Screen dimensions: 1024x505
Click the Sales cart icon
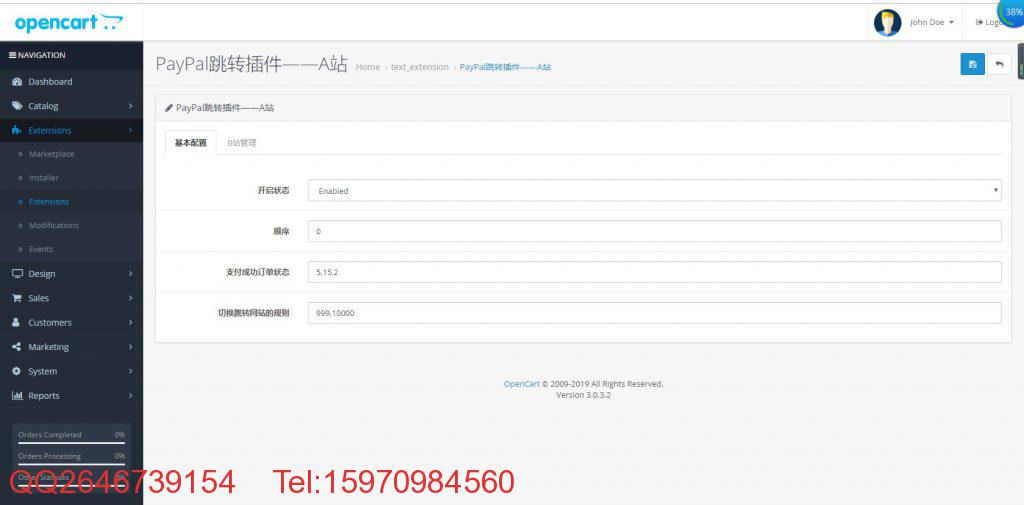(17, 298)
